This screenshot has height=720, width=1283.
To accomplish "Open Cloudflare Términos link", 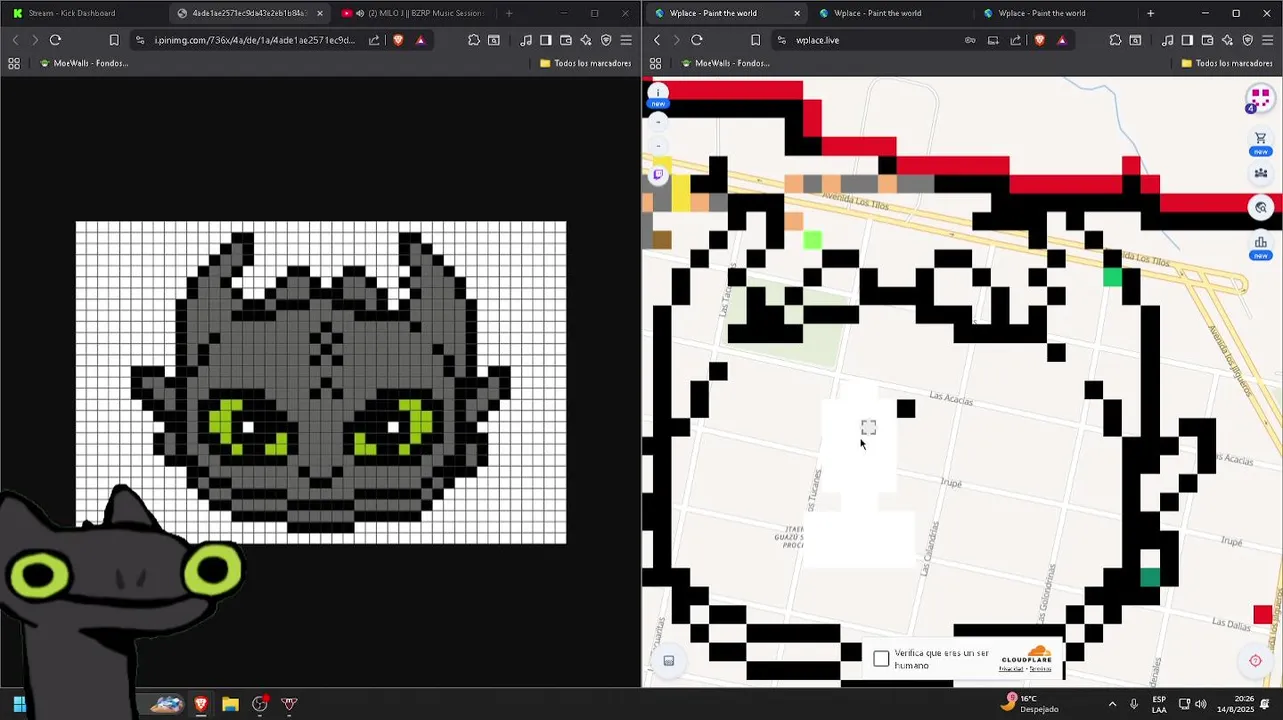I will [x=1041, y=669].
